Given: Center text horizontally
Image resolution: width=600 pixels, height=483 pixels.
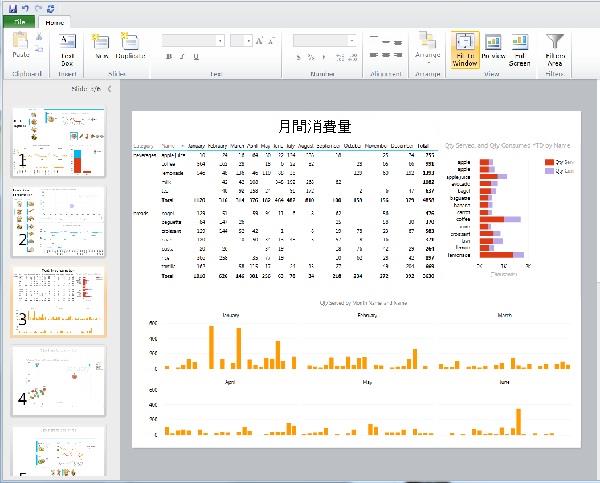Looking at the screenshot, I should (386, 55).
